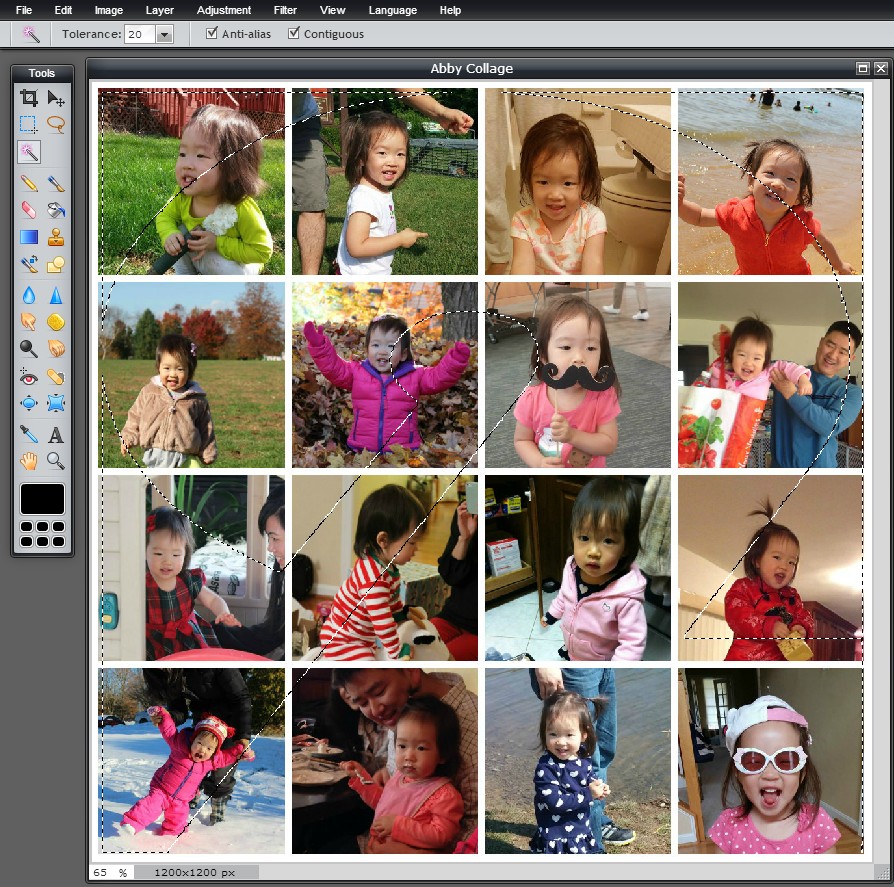Select the Dodge tool

click(29, 348)
